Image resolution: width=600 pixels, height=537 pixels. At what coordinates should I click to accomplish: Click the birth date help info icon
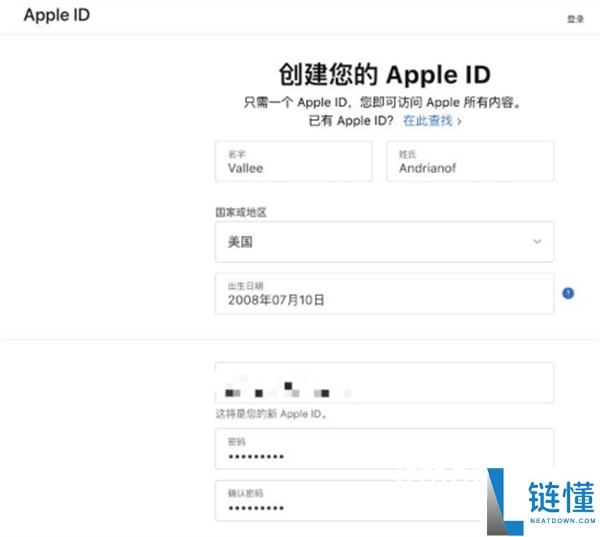tap(568, 293)
